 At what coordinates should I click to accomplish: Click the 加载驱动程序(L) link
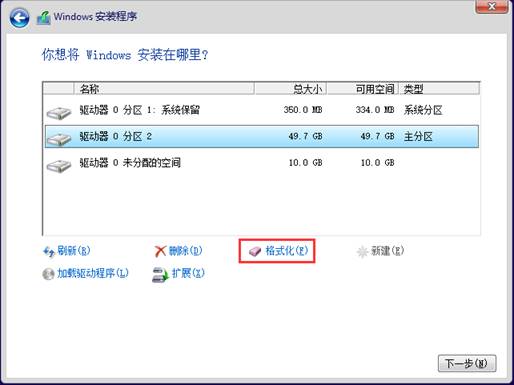93,273
